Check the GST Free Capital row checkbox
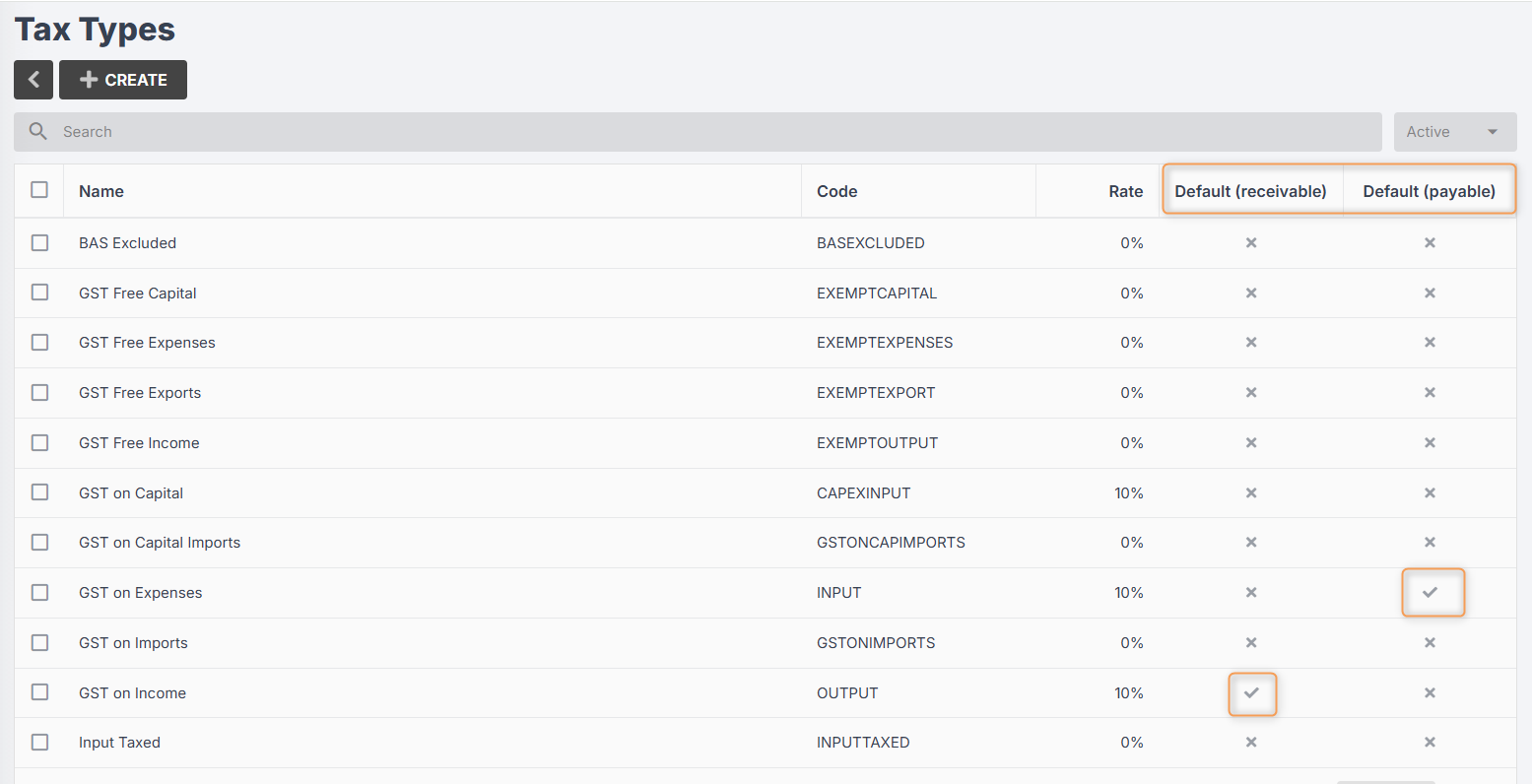 39,293
